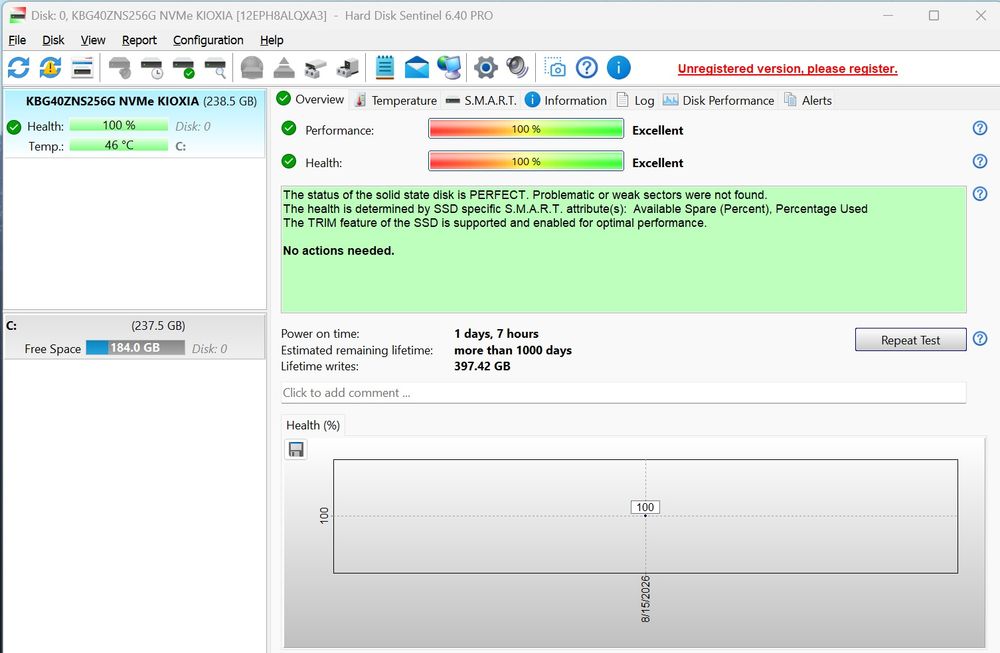Open the View menu

point(93,40)
